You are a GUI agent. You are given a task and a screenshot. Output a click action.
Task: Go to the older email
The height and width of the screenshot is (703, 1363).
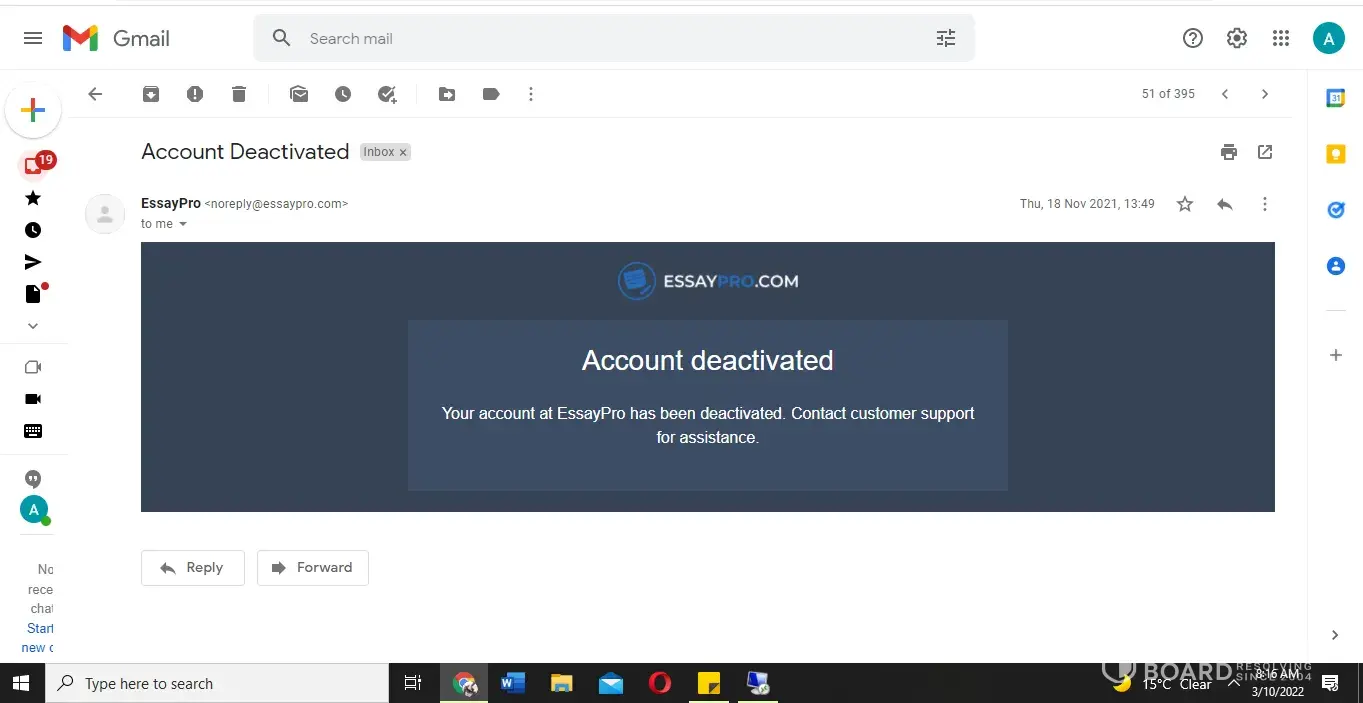[1265, 94]
